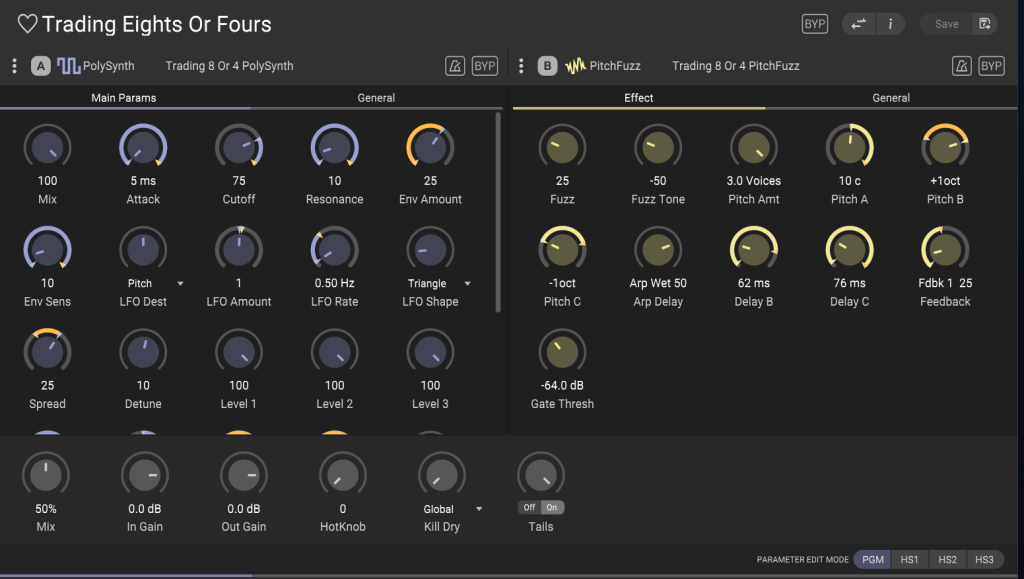Click the LFO Rate knob
The height and width of the screenshot is (579, 1024).
click(334, 249)
